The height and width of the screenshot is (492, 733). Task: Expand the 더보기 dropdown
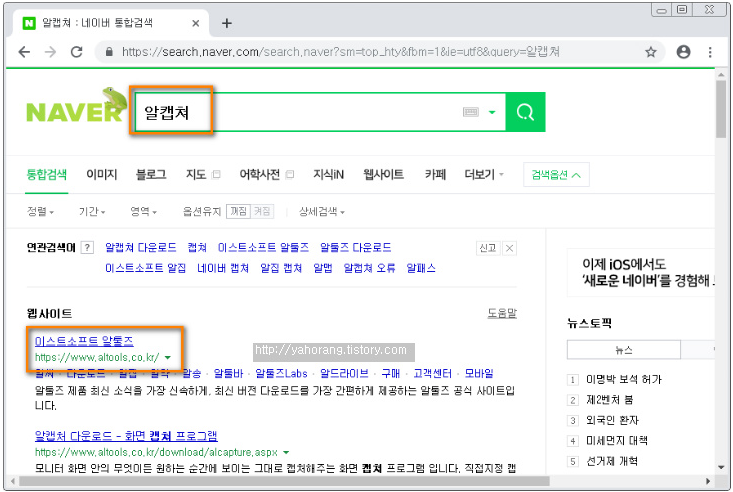(484, 175)
